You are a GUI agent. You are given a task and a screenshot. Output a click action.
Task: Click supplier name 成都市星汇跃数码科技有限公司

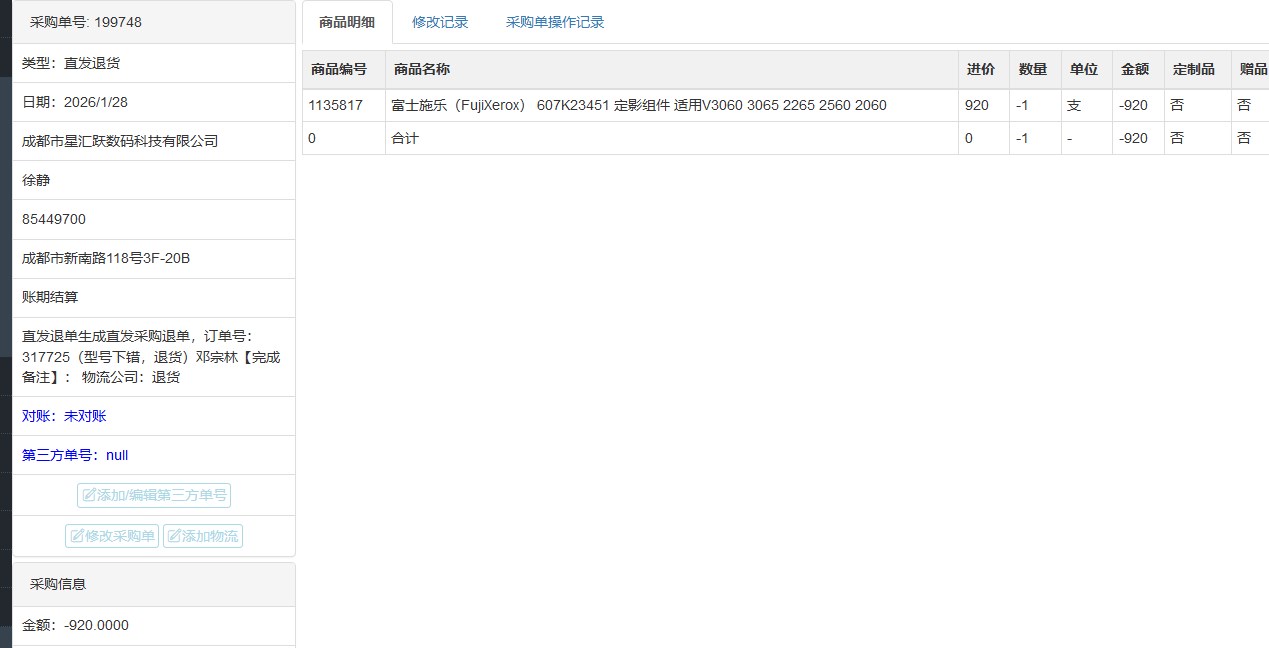click(x=120, y=141)
